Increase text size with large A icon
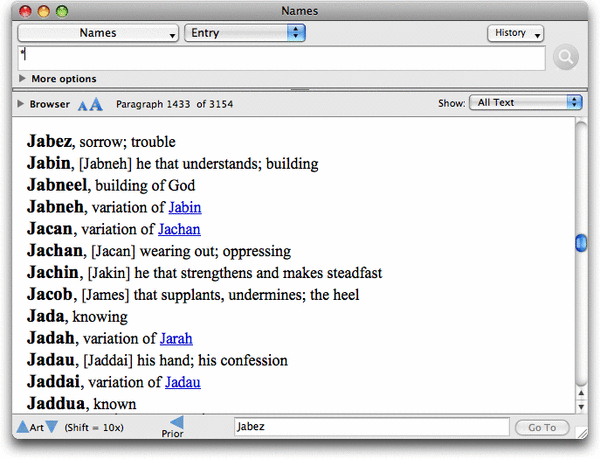Screen dimensions: 600x459 click(96, 103)
